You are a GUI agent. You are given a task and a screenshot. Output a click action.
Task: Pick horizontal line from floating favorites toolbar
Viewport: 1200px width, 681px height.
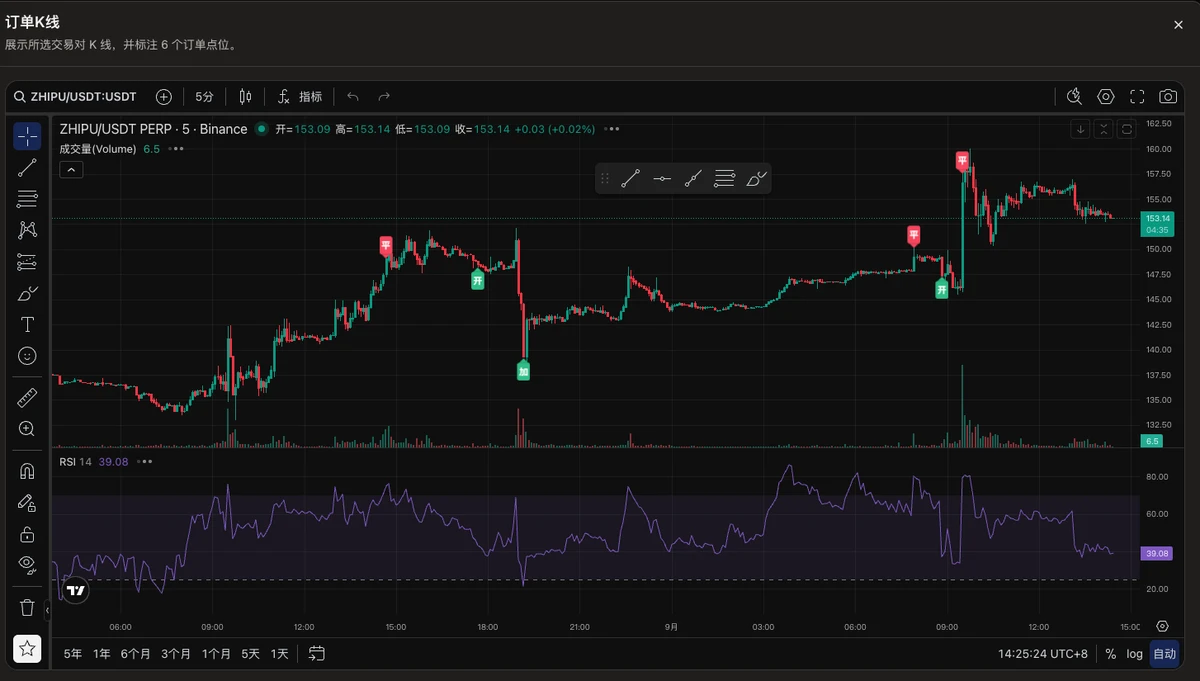pos(662,179)
